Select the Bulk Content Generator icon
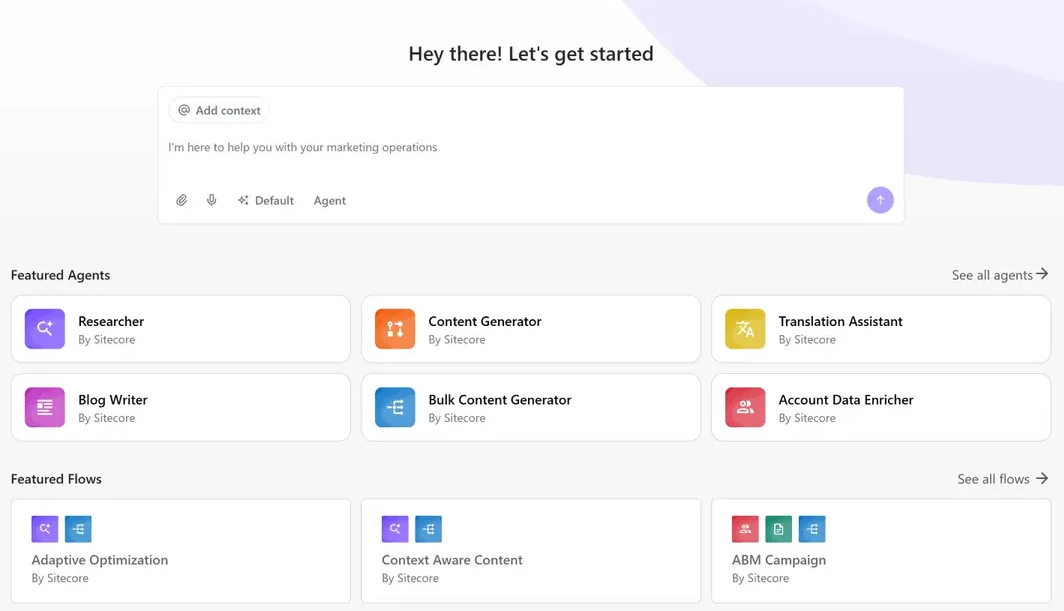The width and height of the screenshot is (1064, 611). (x=394, y=407)
